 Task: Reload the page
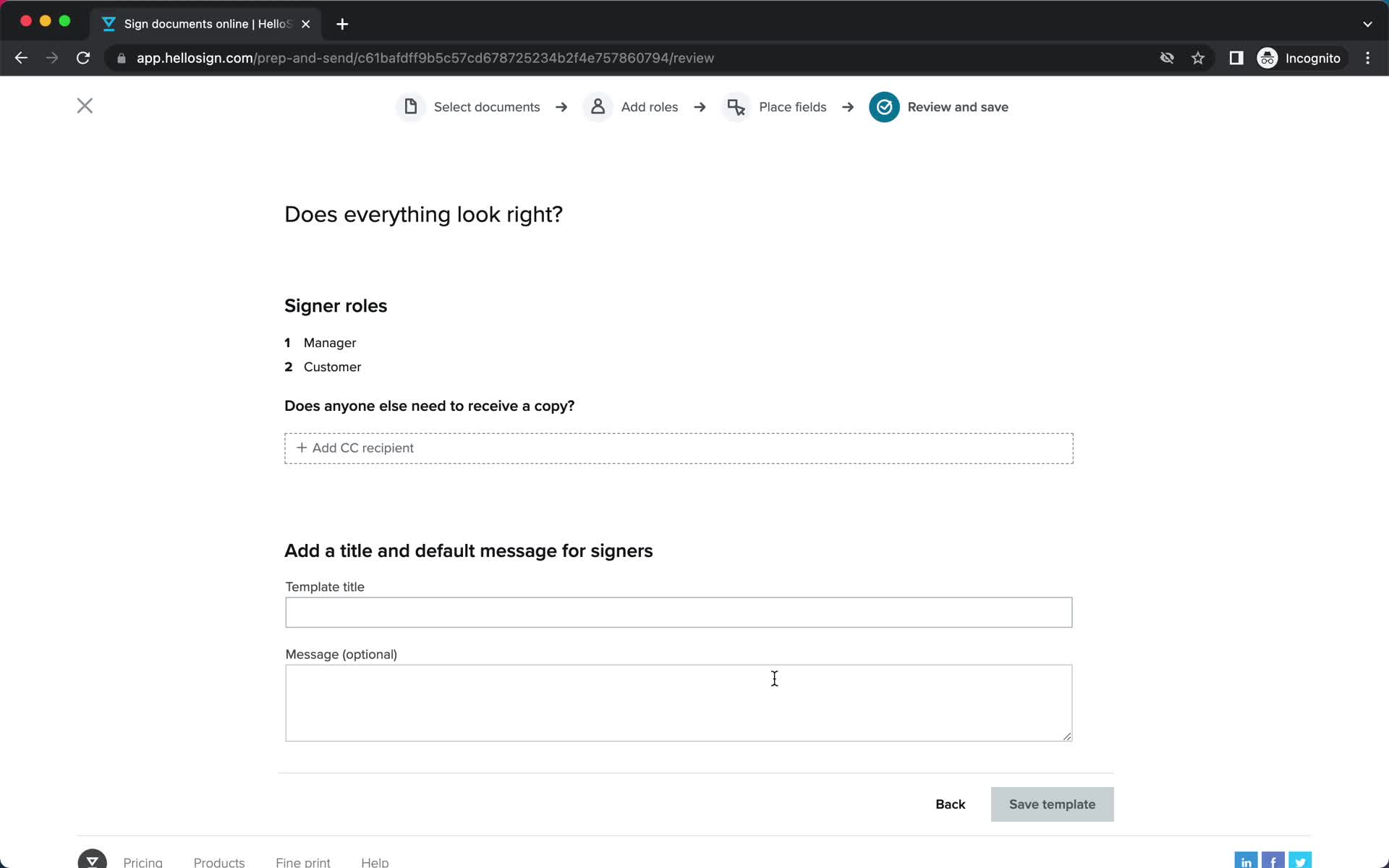click(x=83, y=58)
